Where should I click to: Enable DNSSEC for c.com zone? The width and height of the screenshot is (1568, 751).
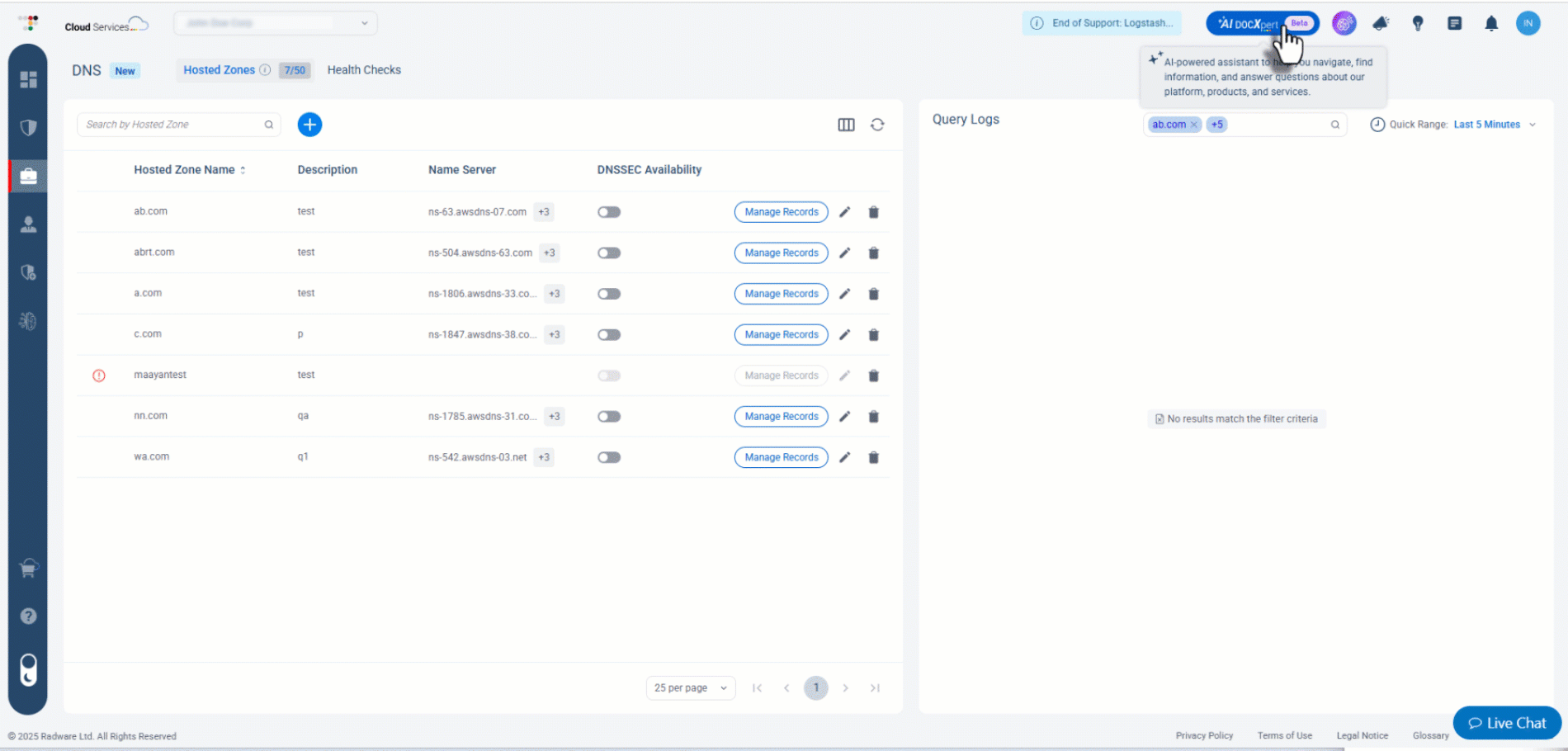pos(609,335)
